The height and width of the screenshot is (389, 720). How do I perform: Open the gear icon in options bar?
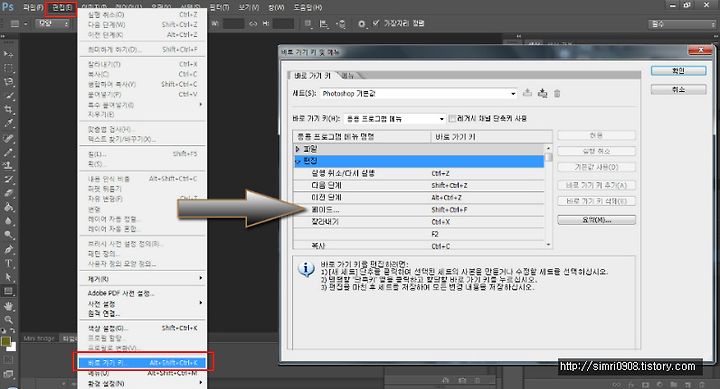(361, 24)
